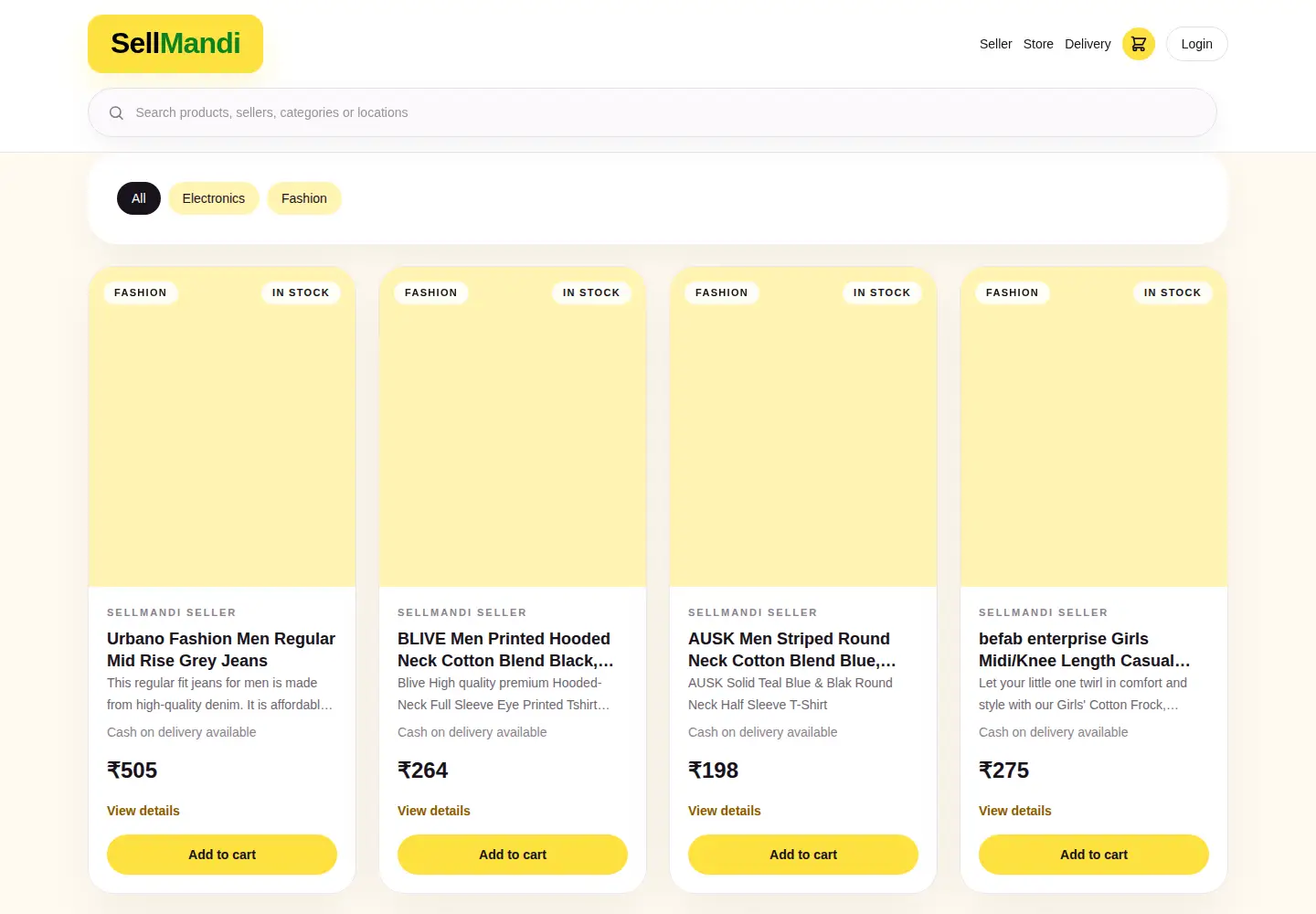
Task: Click the SellMandi logo
Action: [175, 44]
